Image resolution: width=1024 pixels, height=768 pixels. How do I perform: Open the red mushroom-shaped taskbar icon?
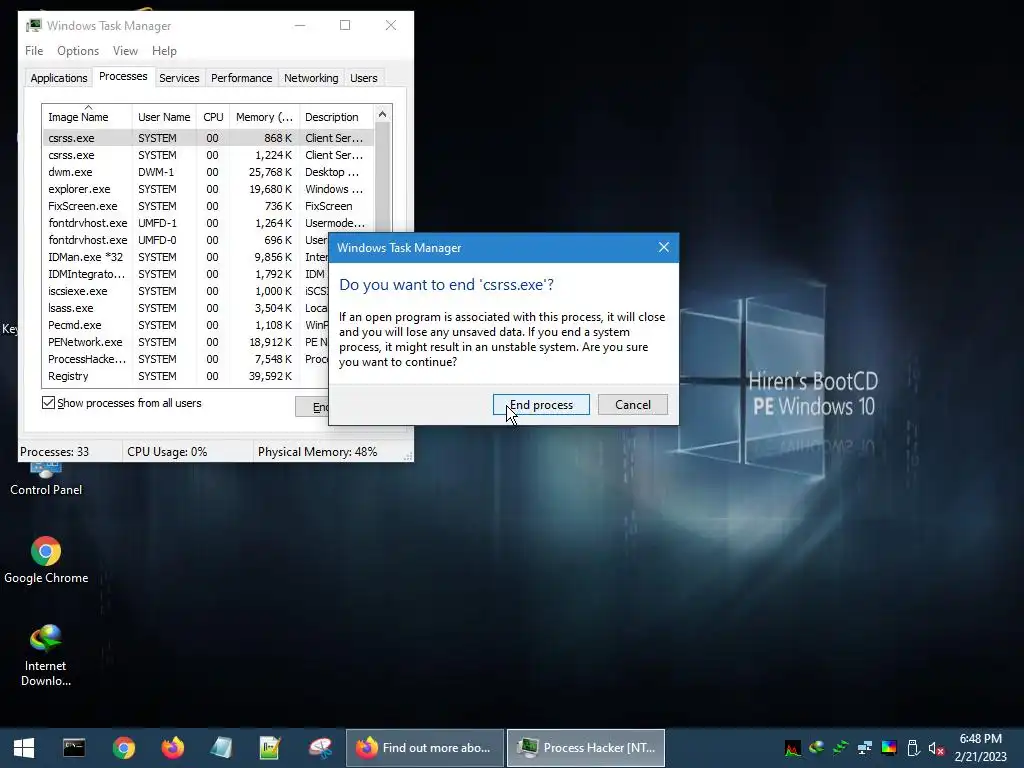[x=320, y=748]
